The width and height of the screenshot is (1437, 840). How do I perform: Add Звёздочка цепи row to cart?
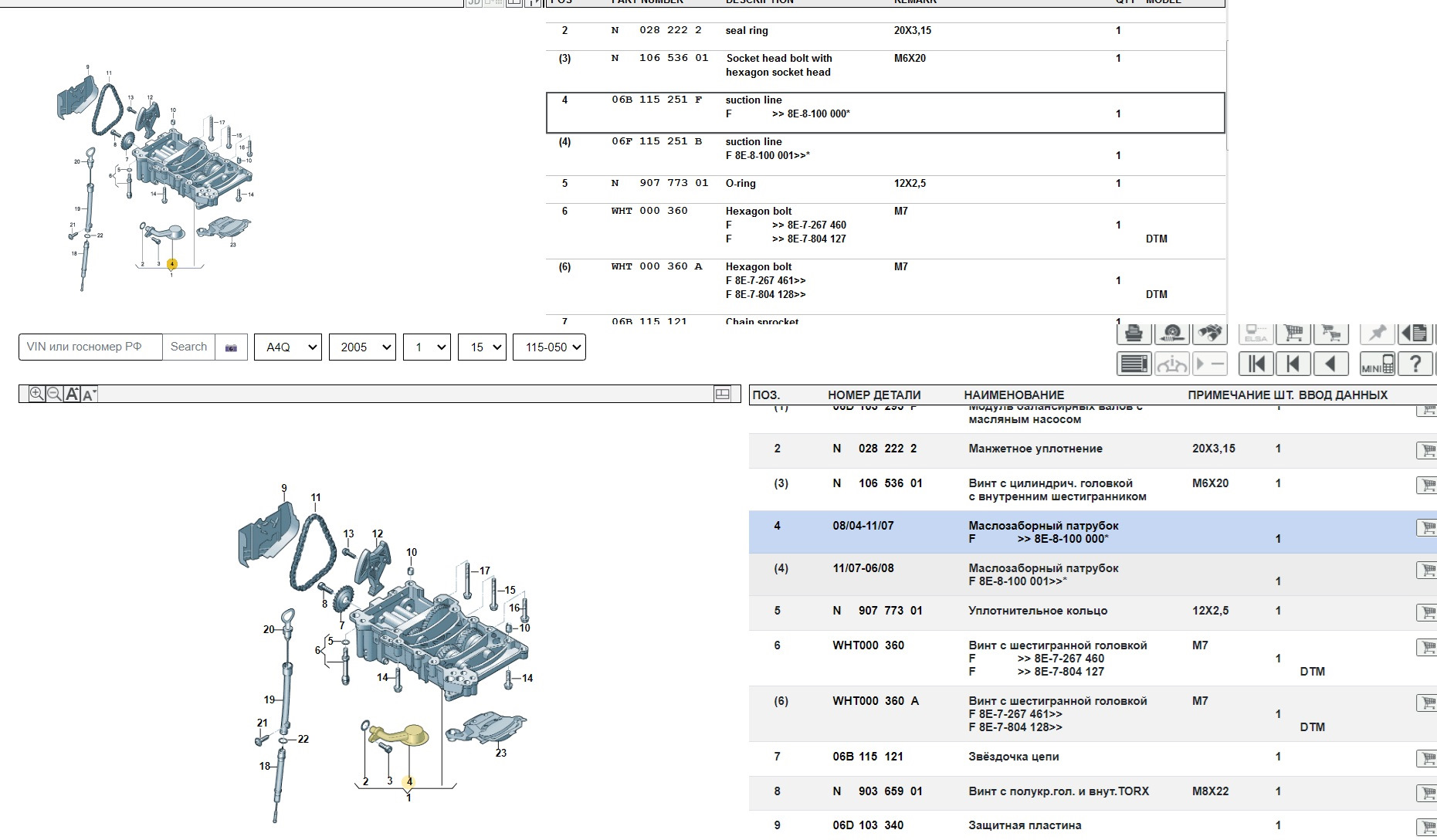pos(1426,758)
